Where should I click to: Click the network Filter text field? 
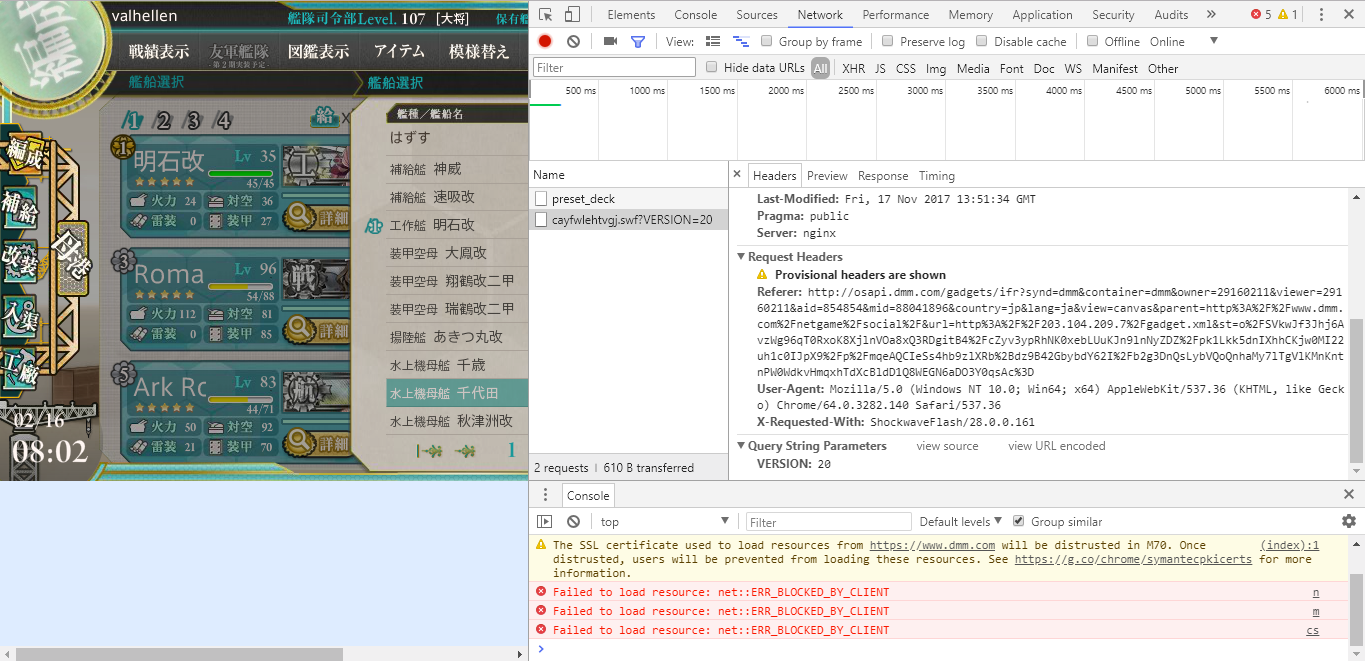(x=614, y=68)
